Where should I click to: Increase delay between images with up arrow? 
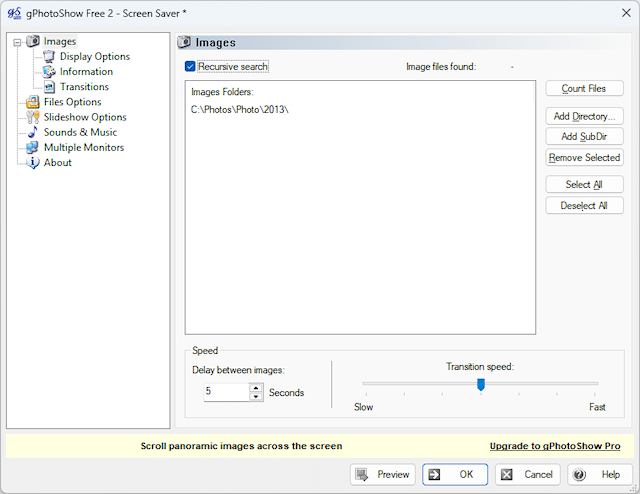[256, 388]
